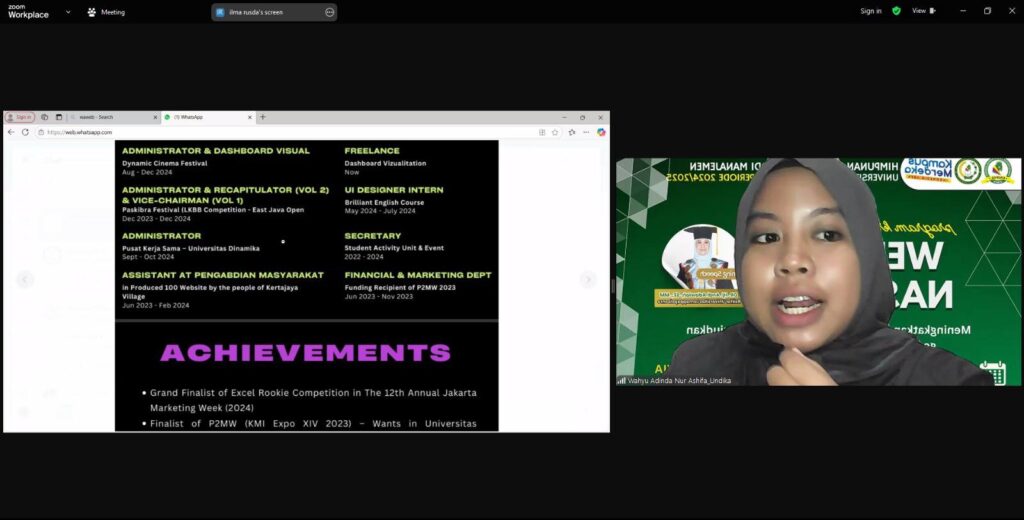Go to next image with right arrow
Screen dimensions: 1024x520
tap(588, 279)
